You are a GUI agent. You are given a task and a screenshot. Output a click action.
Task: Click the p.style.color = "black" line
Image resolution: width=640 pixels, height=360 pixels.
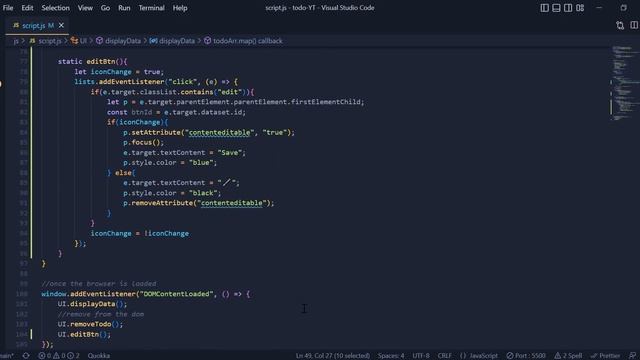click(x=172, y=193)
